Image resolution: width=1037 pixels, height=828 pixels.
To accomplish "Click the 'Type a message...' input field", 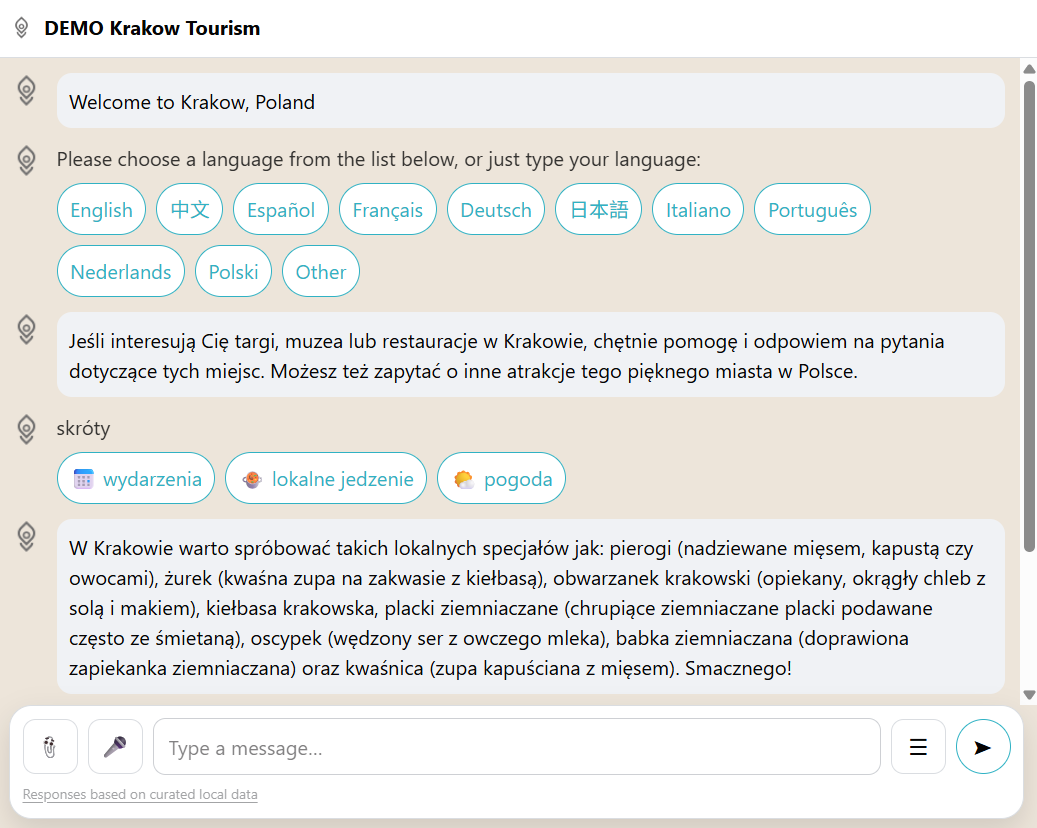I will (x=516, y=747).
